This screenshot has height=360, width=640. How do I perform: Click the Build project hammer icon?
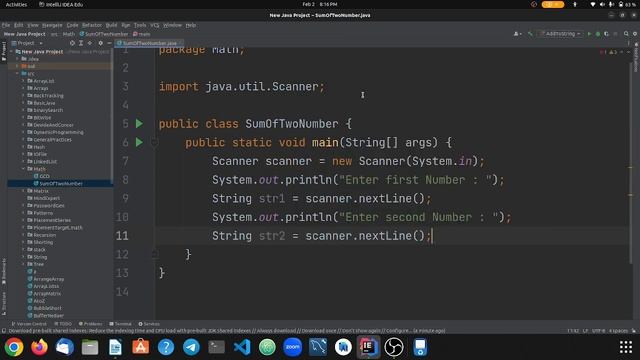click(530, 34)
